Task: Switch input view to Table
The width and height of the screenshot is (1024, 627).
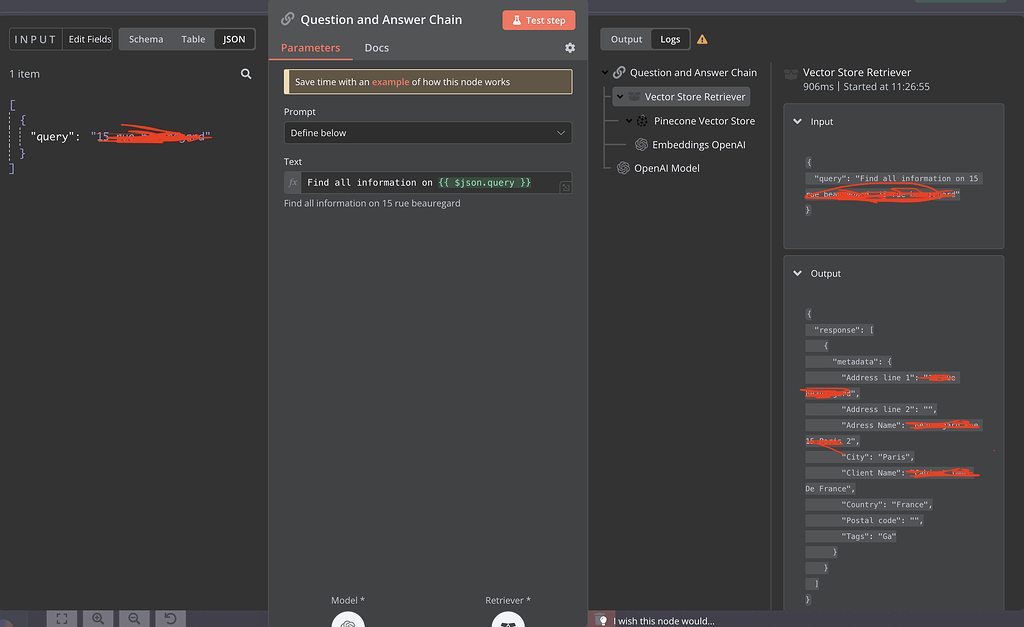Action: click(x=193, y=39)
